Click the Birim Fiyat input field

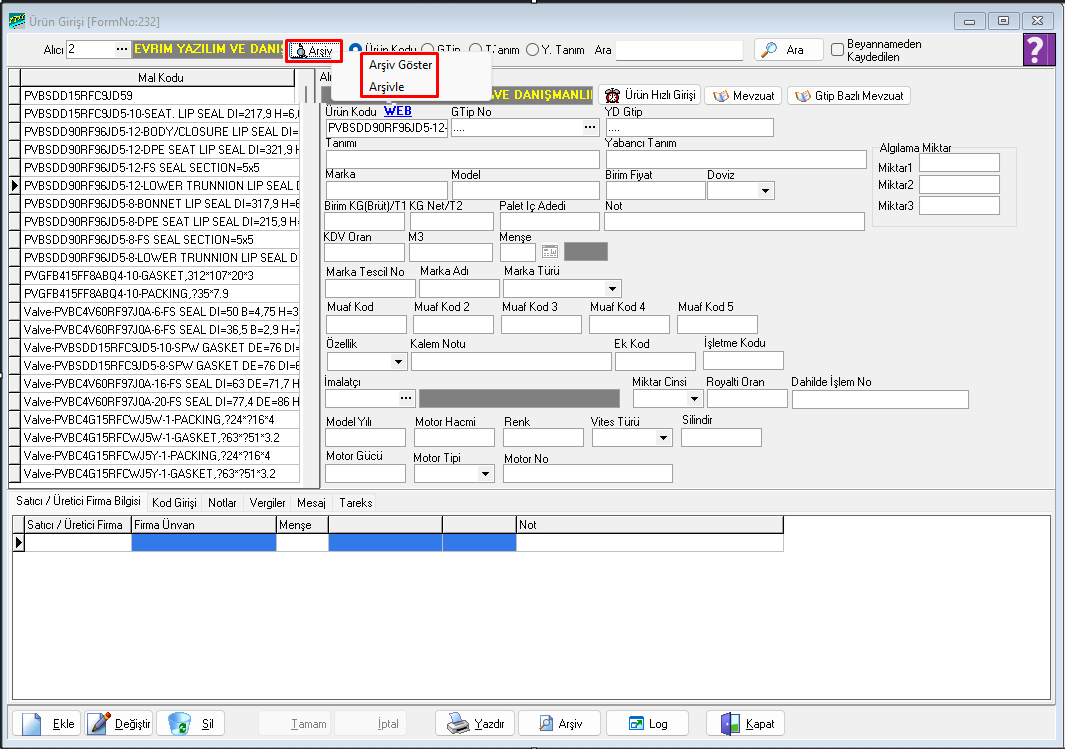[655, 191]
